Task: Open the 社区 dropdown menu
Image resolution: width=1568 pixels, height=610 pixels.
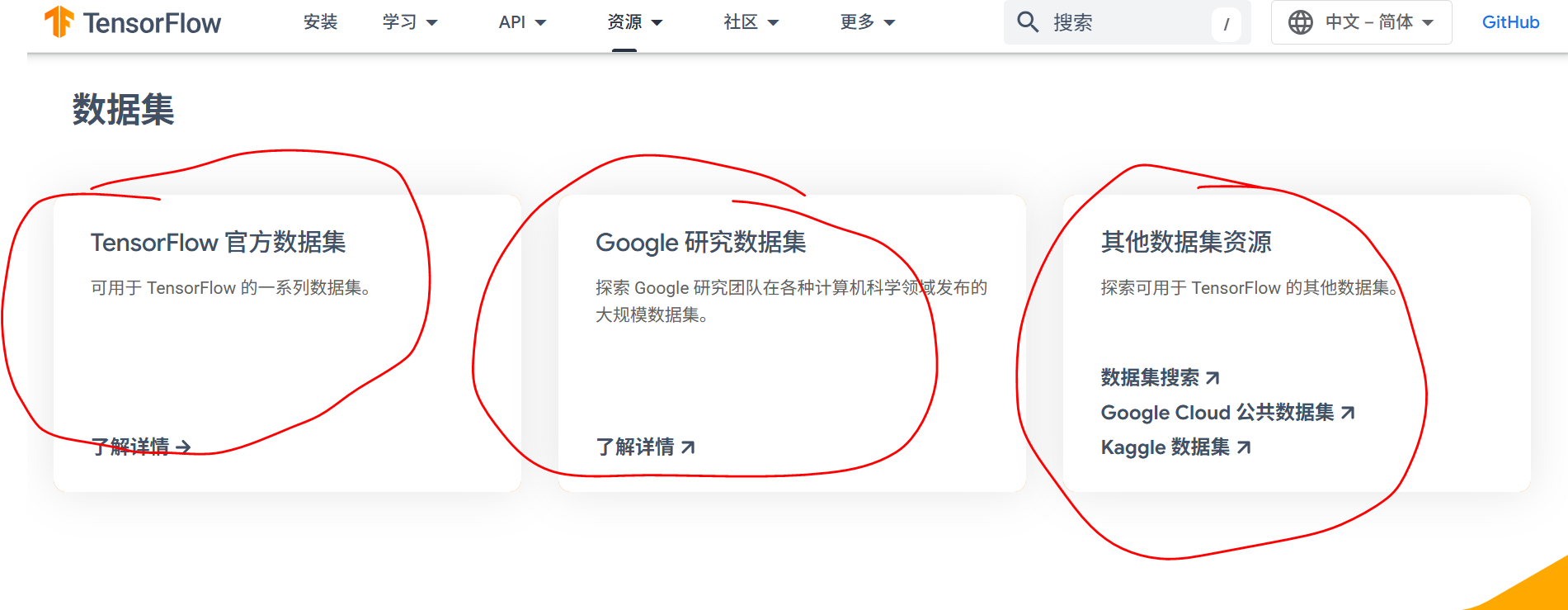Action: coord(751,22)
